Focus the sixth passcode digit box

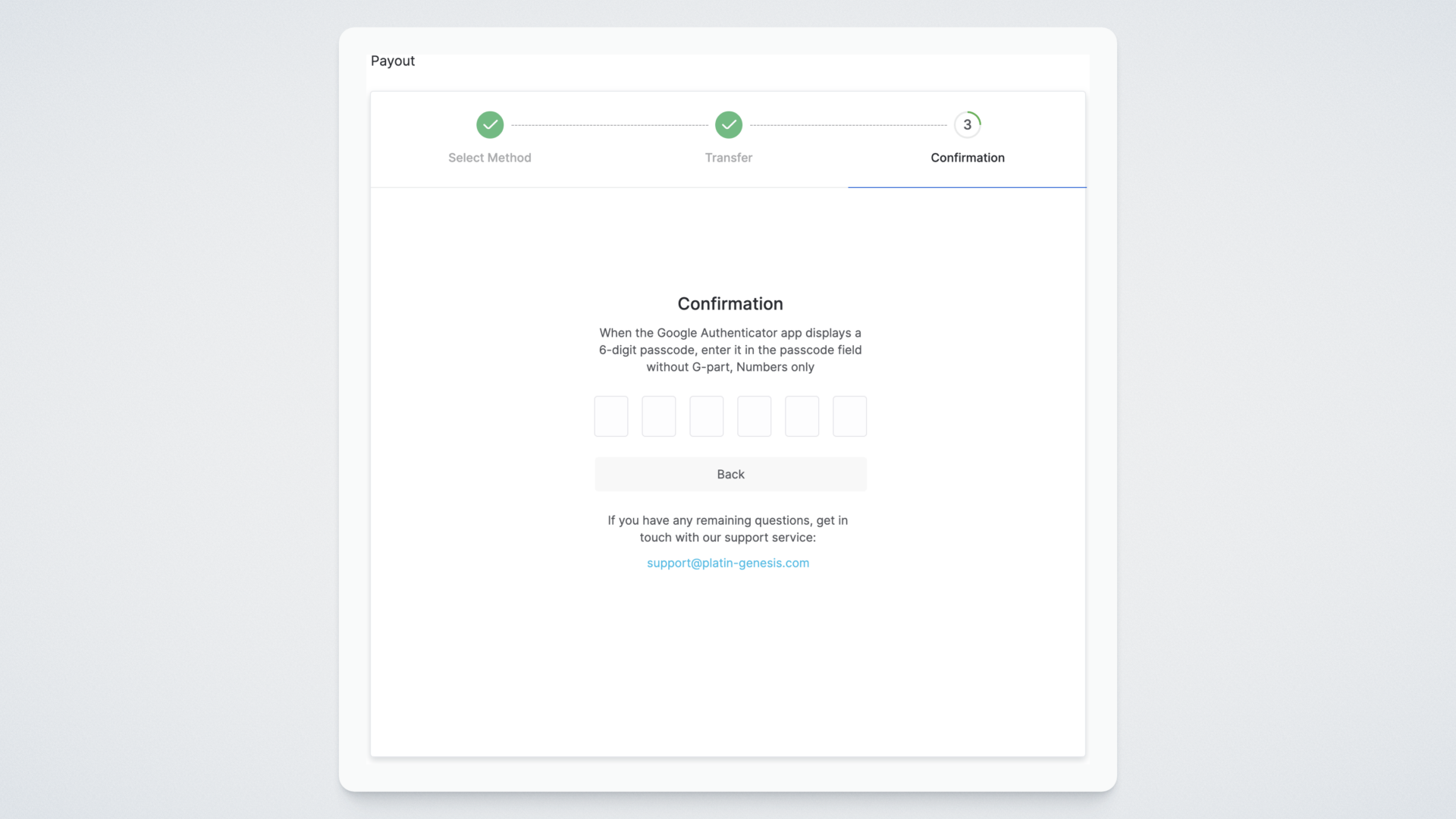pos(850,416)
